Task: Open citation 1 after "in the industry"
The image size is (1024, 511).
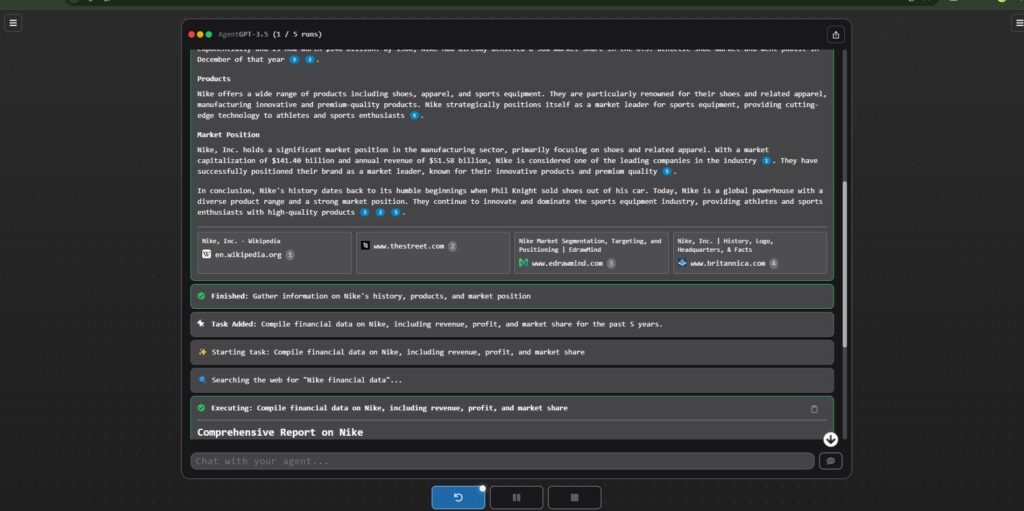Action: click(766, 161)
